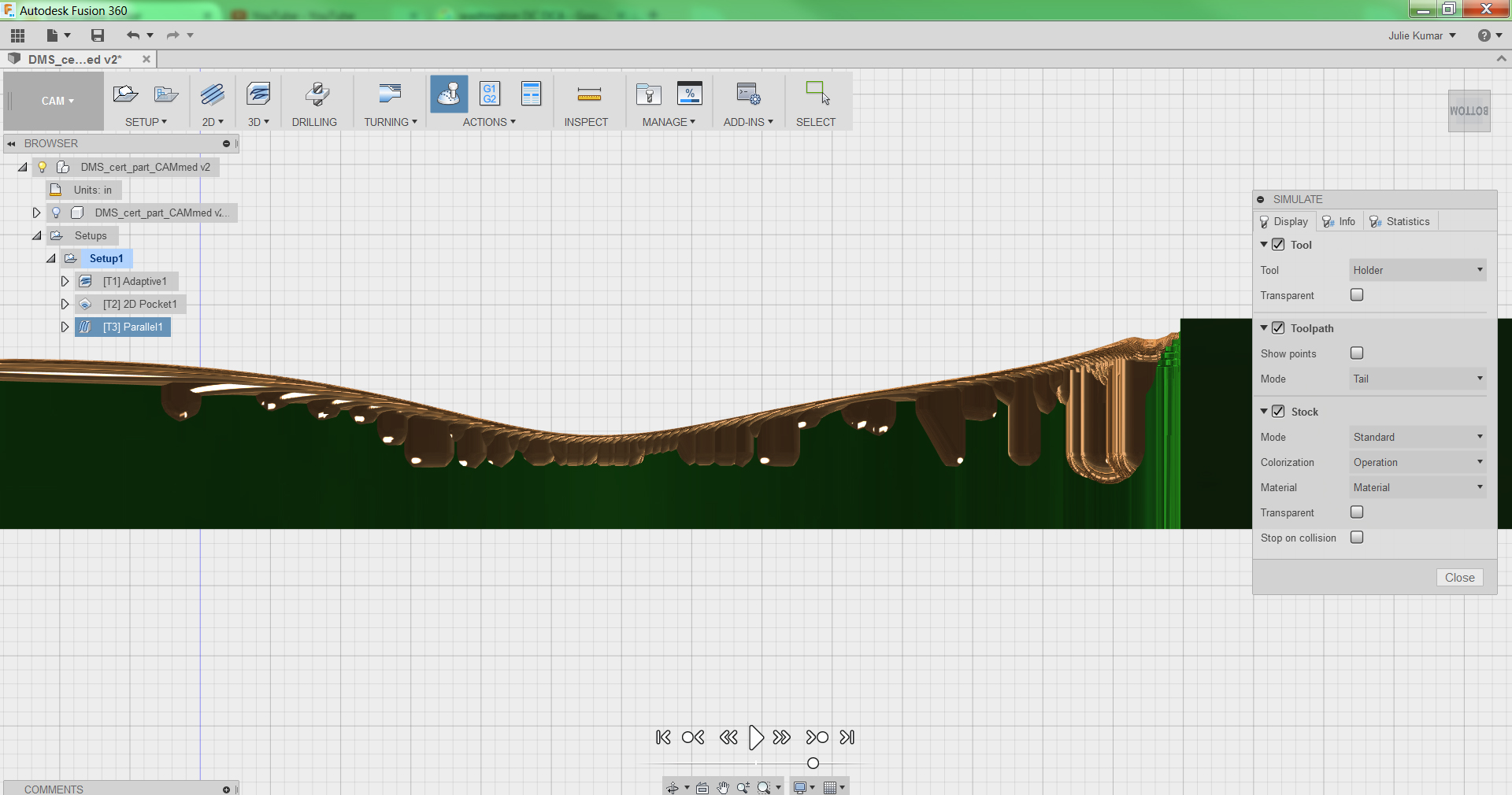Viewport: 1512px width, 795px height.
Task: Enable Transparent checkbox under Tool
Action: pyautogui.click(x=1357, y=295)
